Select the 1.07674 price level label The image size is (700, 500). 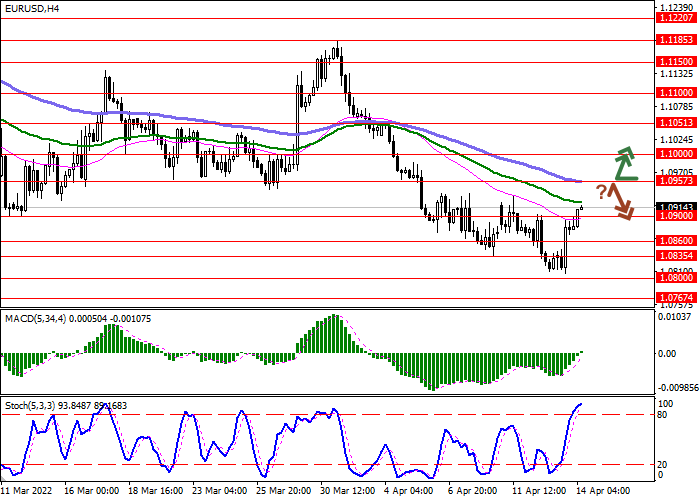[678, 297]
